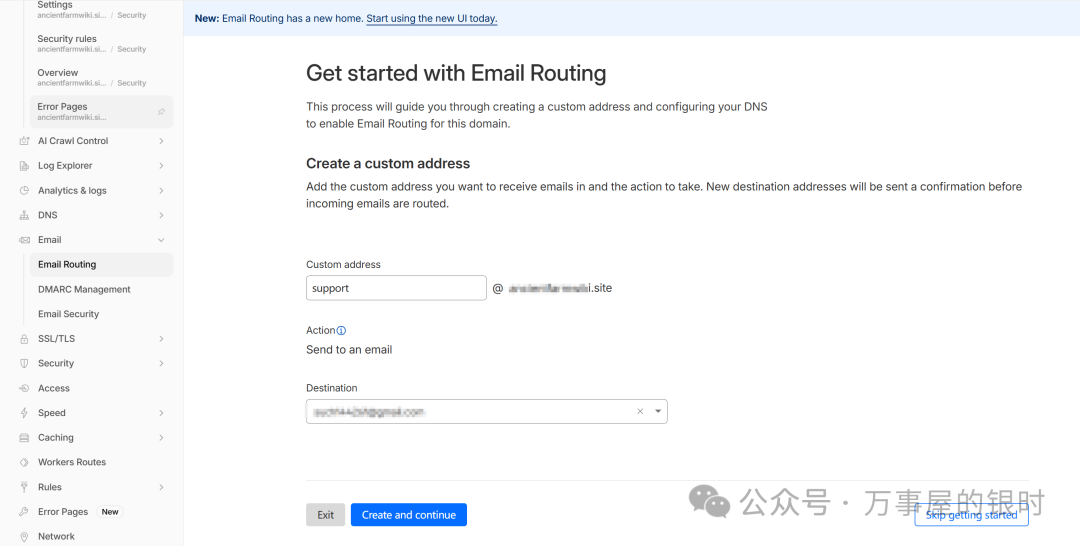The image size is (1080, 546).
Task: Click the Create and continue button
Action: pos(408,515)
